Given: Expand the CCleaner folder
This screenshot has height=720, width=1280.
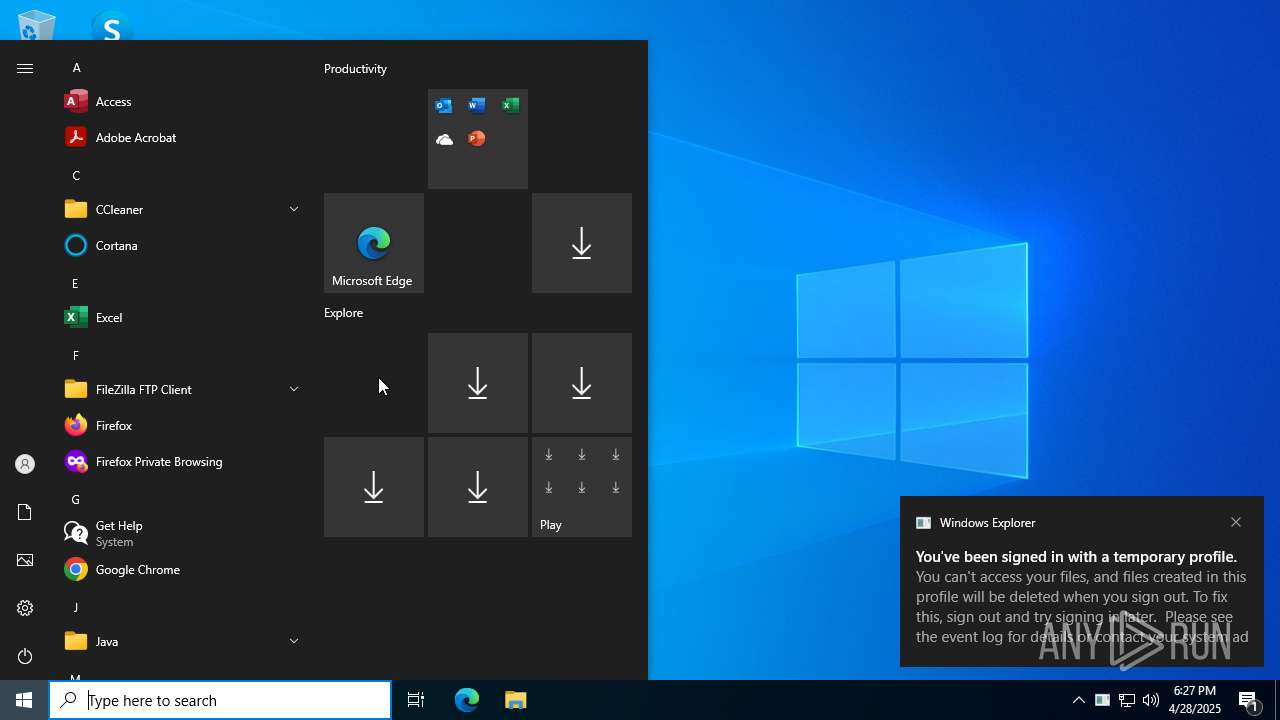Looking at the screenshot, I should (181, 209).
